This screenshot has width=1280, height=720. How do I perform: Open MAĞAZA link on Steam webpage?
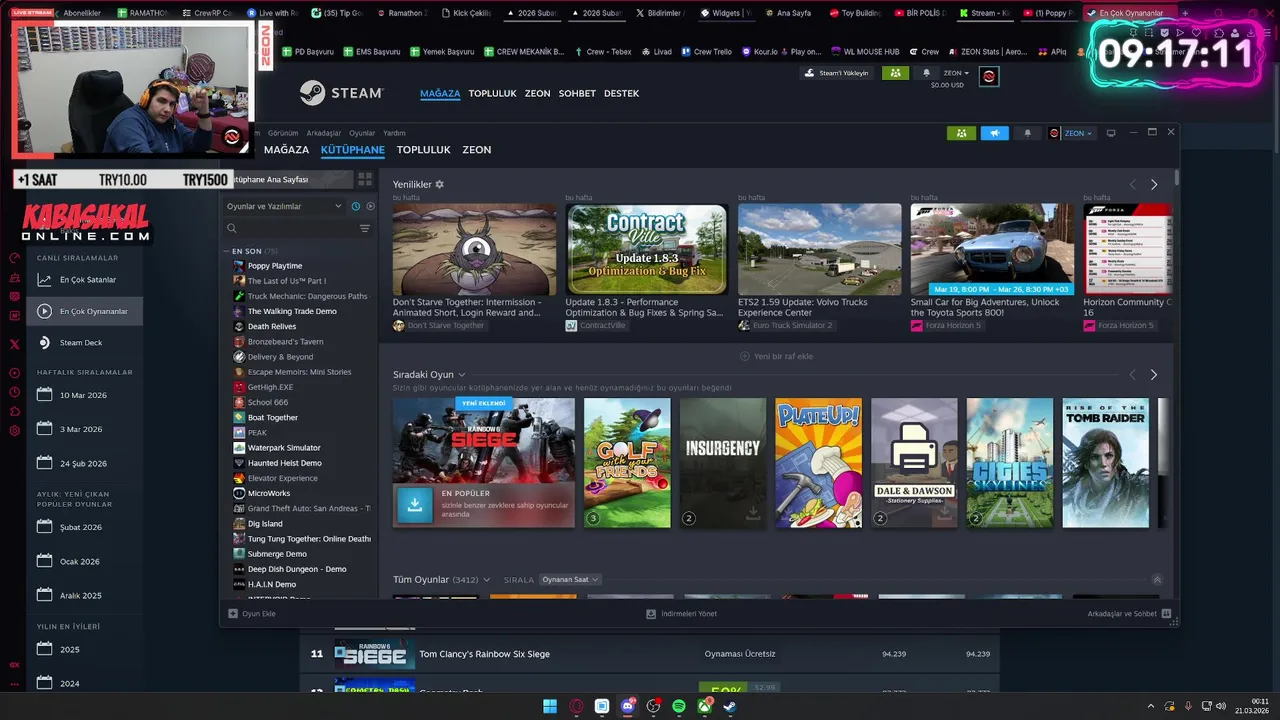[x=440, y=93]
